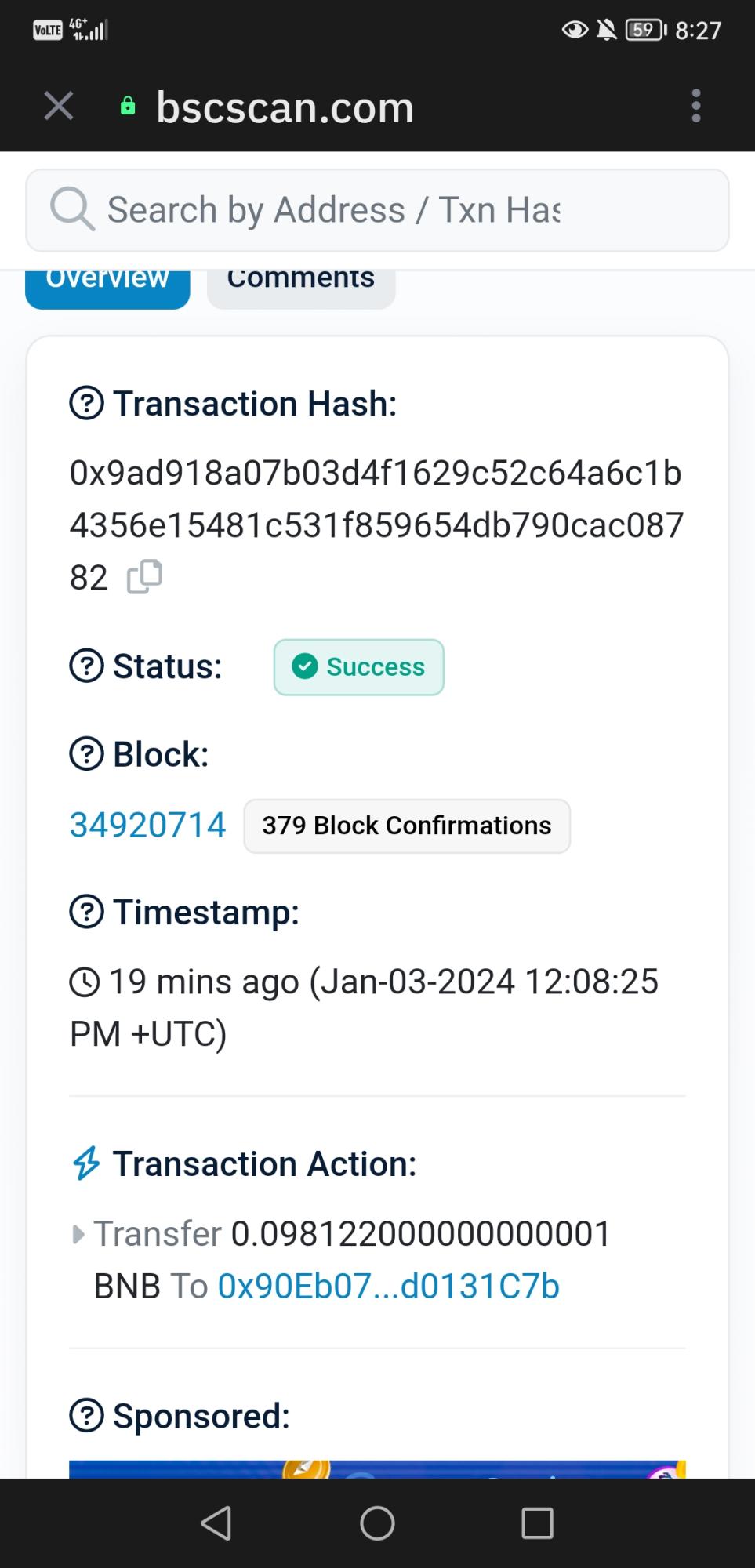Screen dimensions: 755x1568
Task: Tap the search by address input field
Action: point(376,209)
